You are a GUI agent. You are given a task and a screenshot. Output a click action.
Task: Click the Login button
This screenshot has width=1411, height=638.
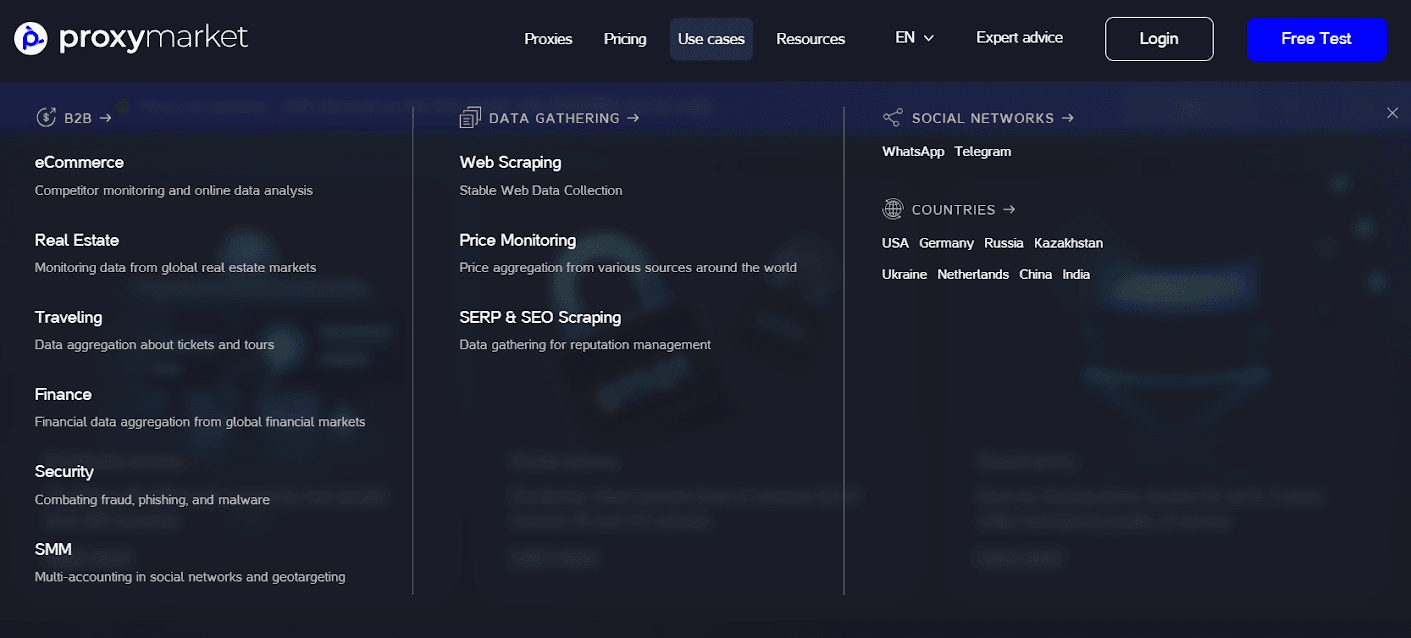[x=1159, y=39]
